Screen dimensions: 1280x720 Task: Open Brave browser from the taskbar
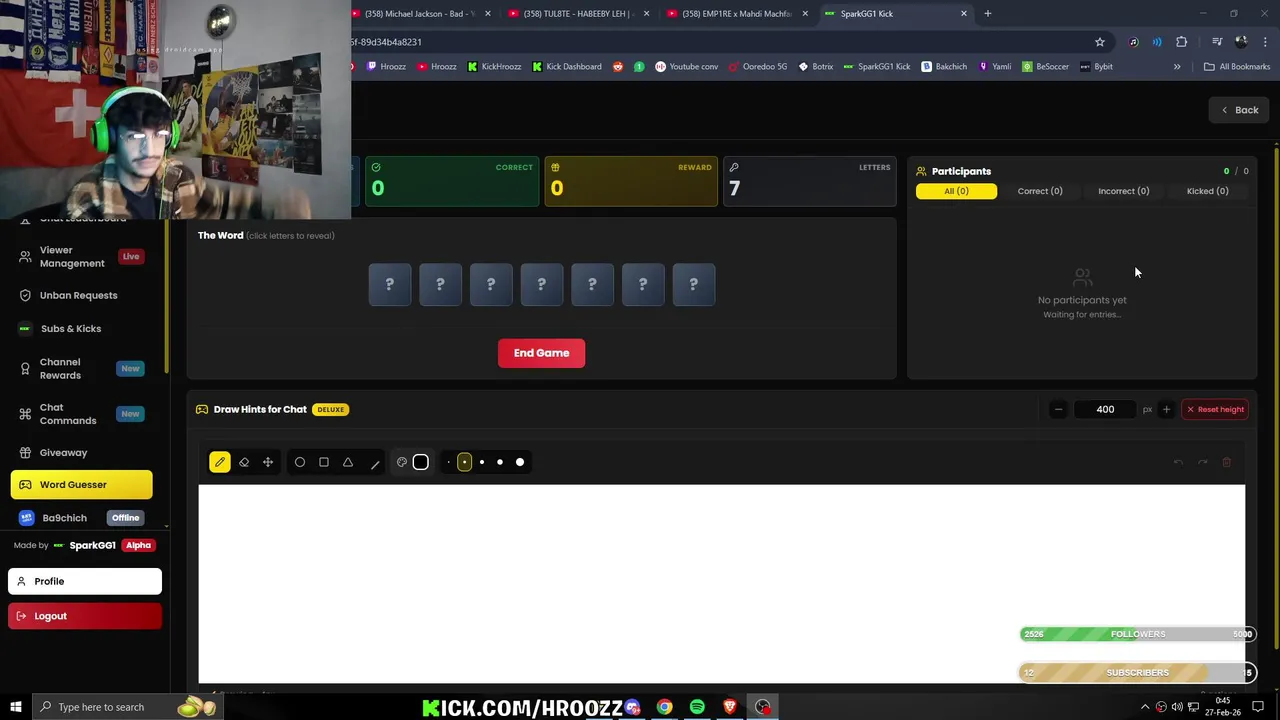pos(730,707)
